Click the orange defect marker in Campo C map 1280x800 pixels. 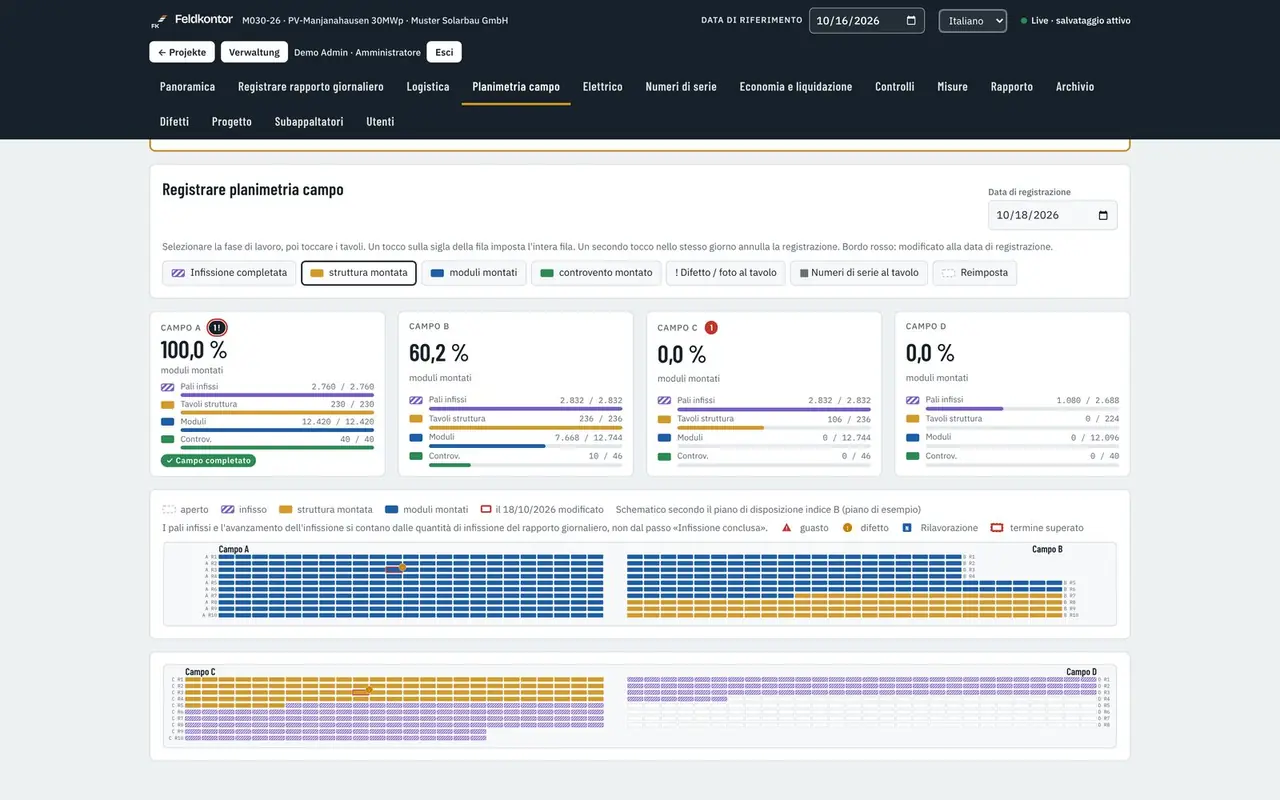[x=369, y=690]
